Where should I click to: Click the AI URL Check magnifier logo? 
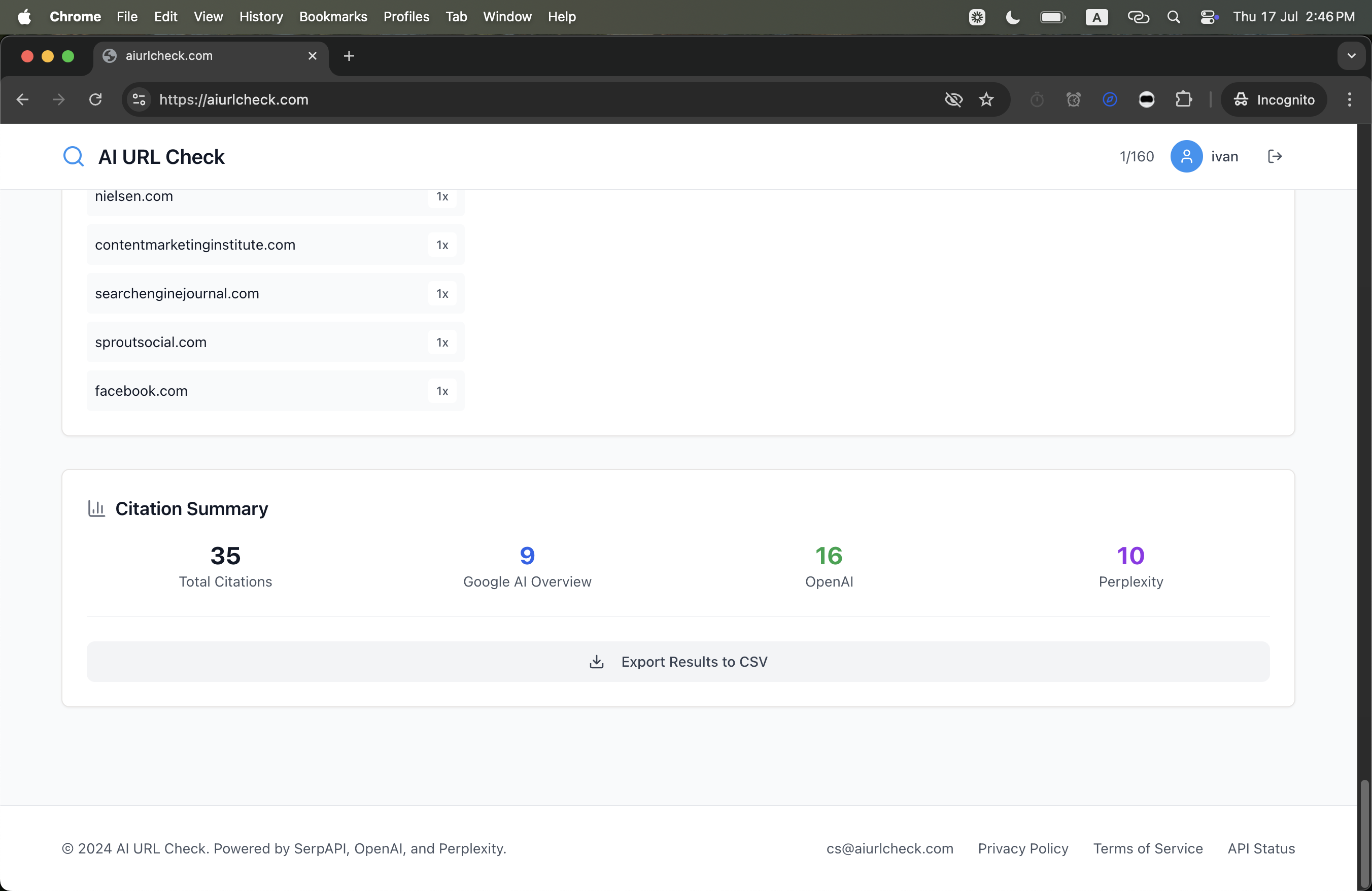(x=74, y=156)
